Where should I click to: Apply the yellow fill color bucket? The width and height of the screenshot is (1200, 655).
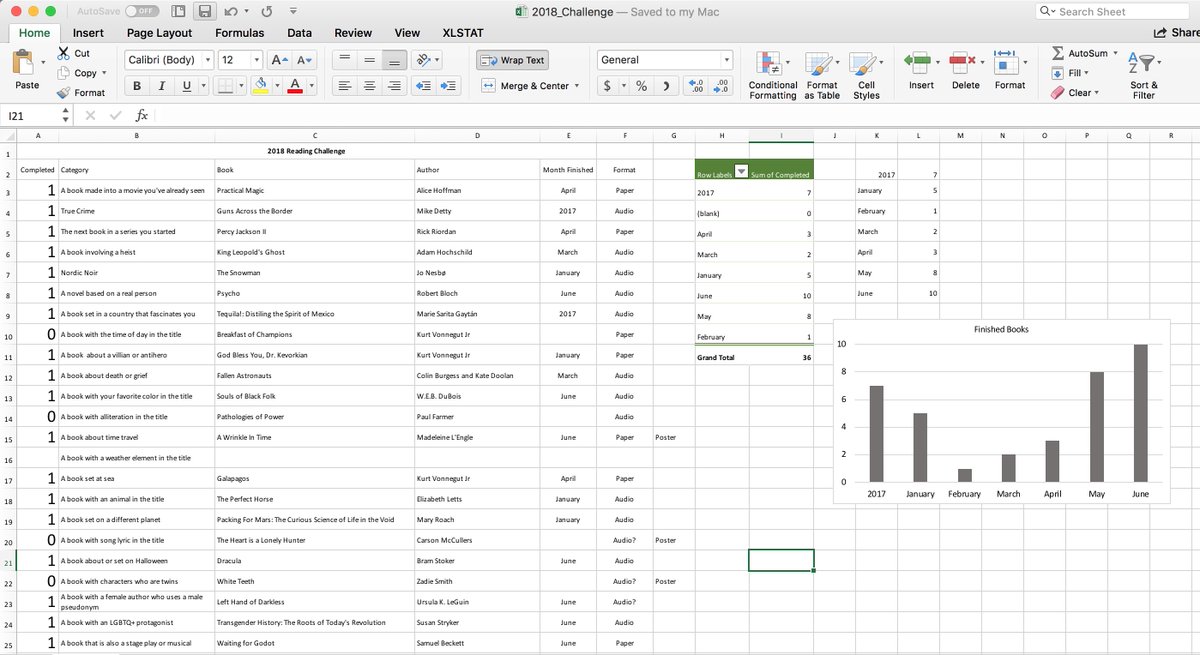pos(260,86)
